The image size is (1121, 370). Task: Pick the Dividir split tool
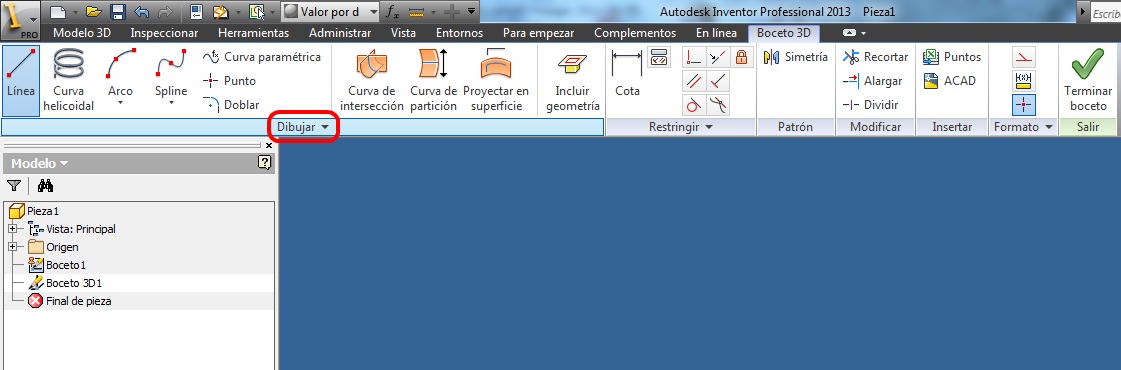tap(870, 104)
